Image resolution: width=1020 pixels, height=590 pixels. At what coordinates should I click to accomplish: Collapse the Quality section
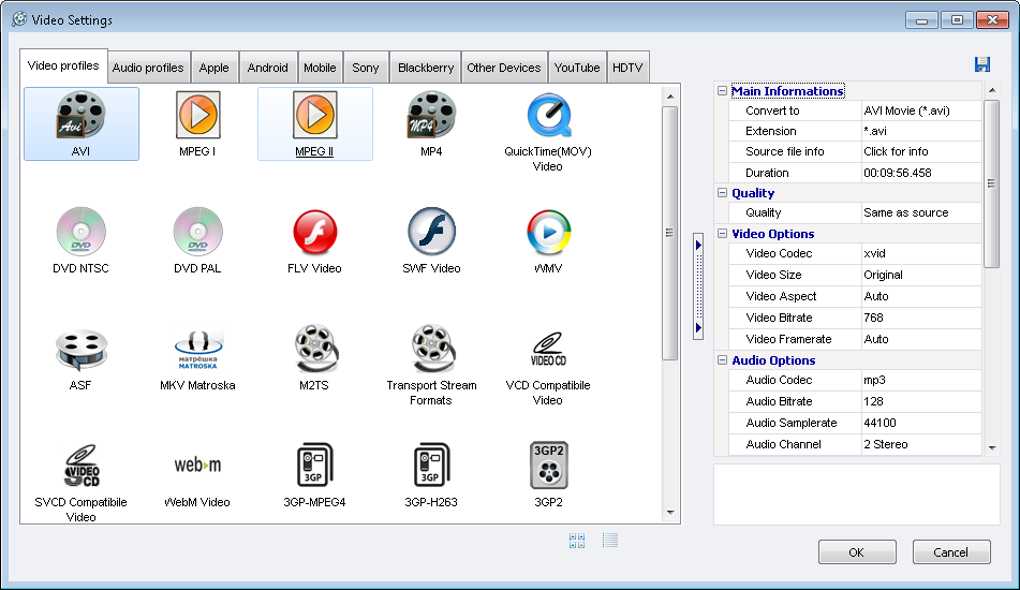click(722, 193)
